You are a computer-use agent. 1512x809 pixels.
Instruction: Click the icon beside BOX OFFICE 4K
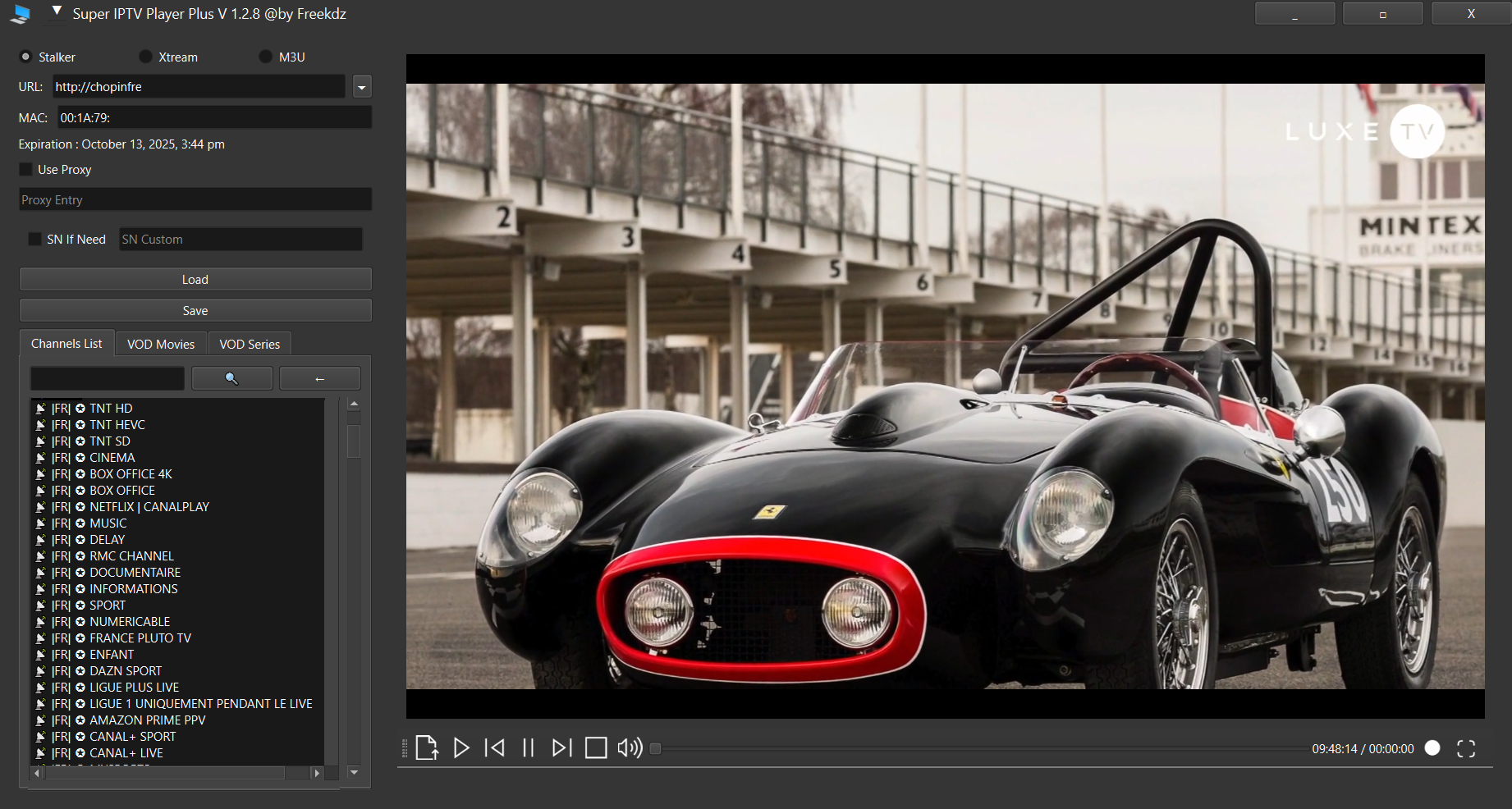[40, 473]
